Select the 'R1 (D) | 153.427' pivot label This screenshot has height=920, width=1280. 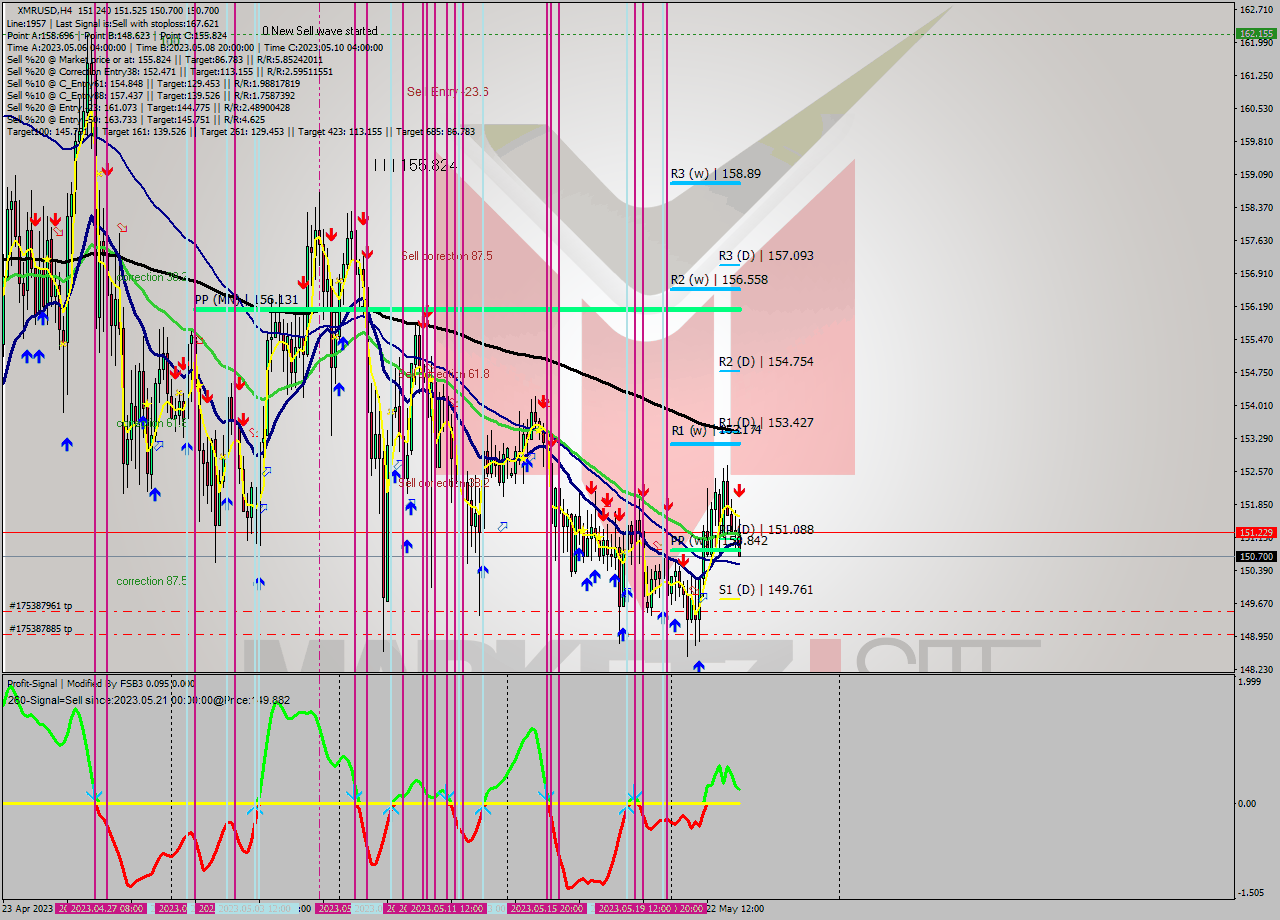[x=766, y=422]
